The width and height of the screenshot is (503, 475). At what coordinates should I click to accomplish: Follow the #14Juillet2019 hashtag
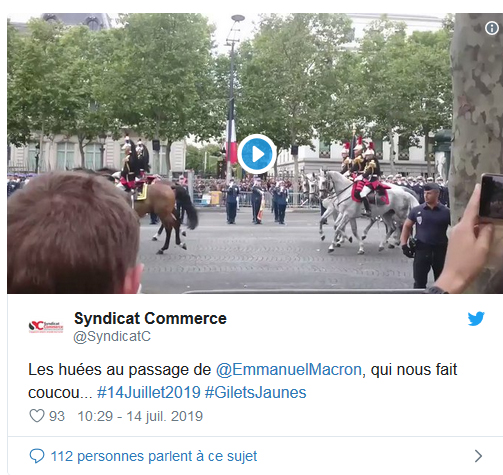(x=149, y=393)
